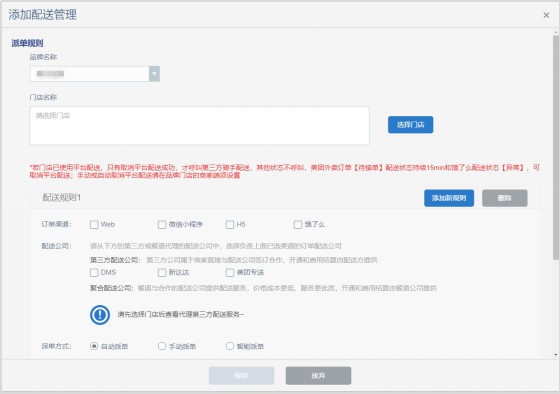Choose the 自动派单 radio option
The width and height of the screenshot is (560, 394).
point(94,346)
